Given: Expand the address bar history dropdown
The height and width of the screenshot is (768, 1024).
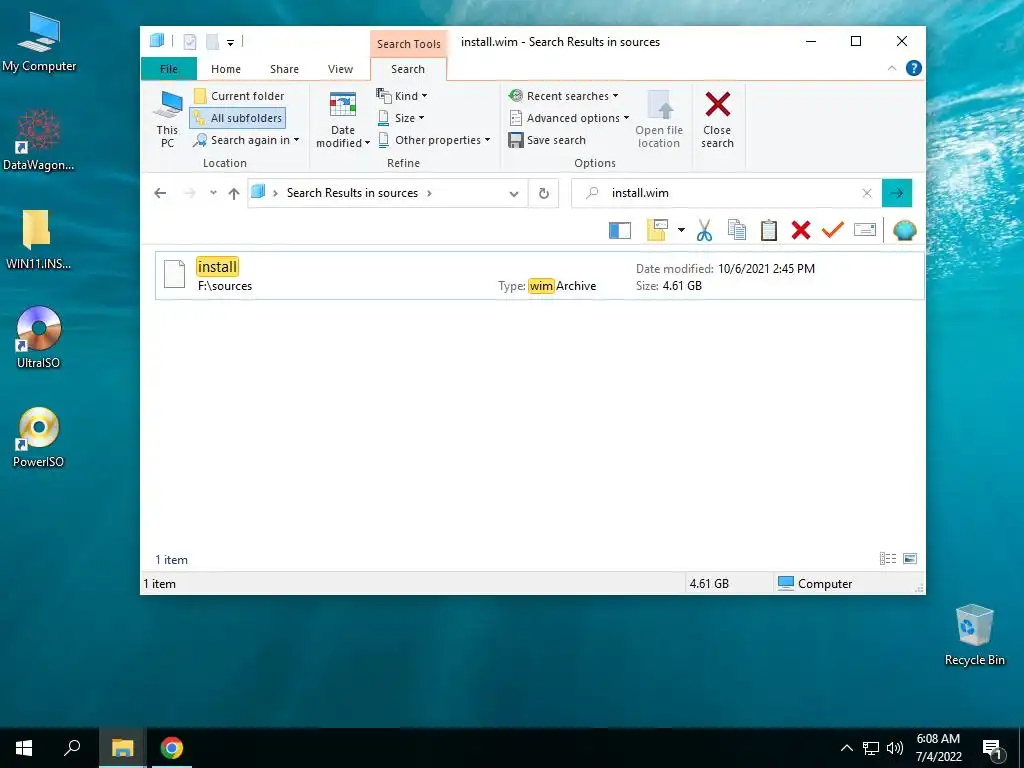Looking at the screenshot, I should click(514, 193).
